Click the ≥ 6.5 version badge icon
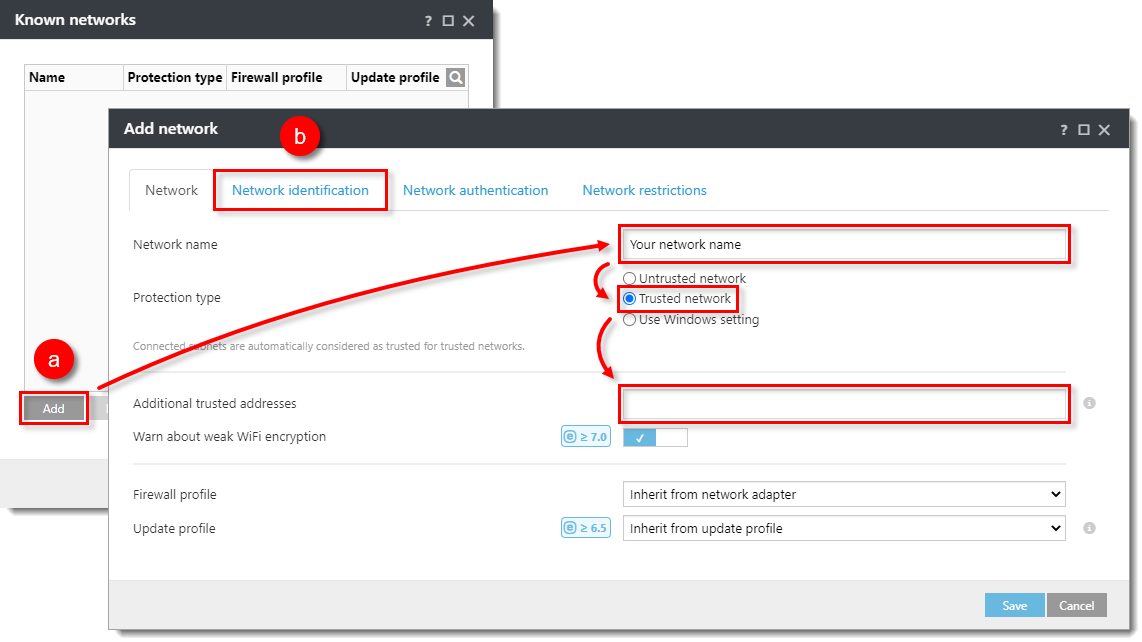This screenshot has width=1142, height=642. pyautogui.click(x=585, y=528)
